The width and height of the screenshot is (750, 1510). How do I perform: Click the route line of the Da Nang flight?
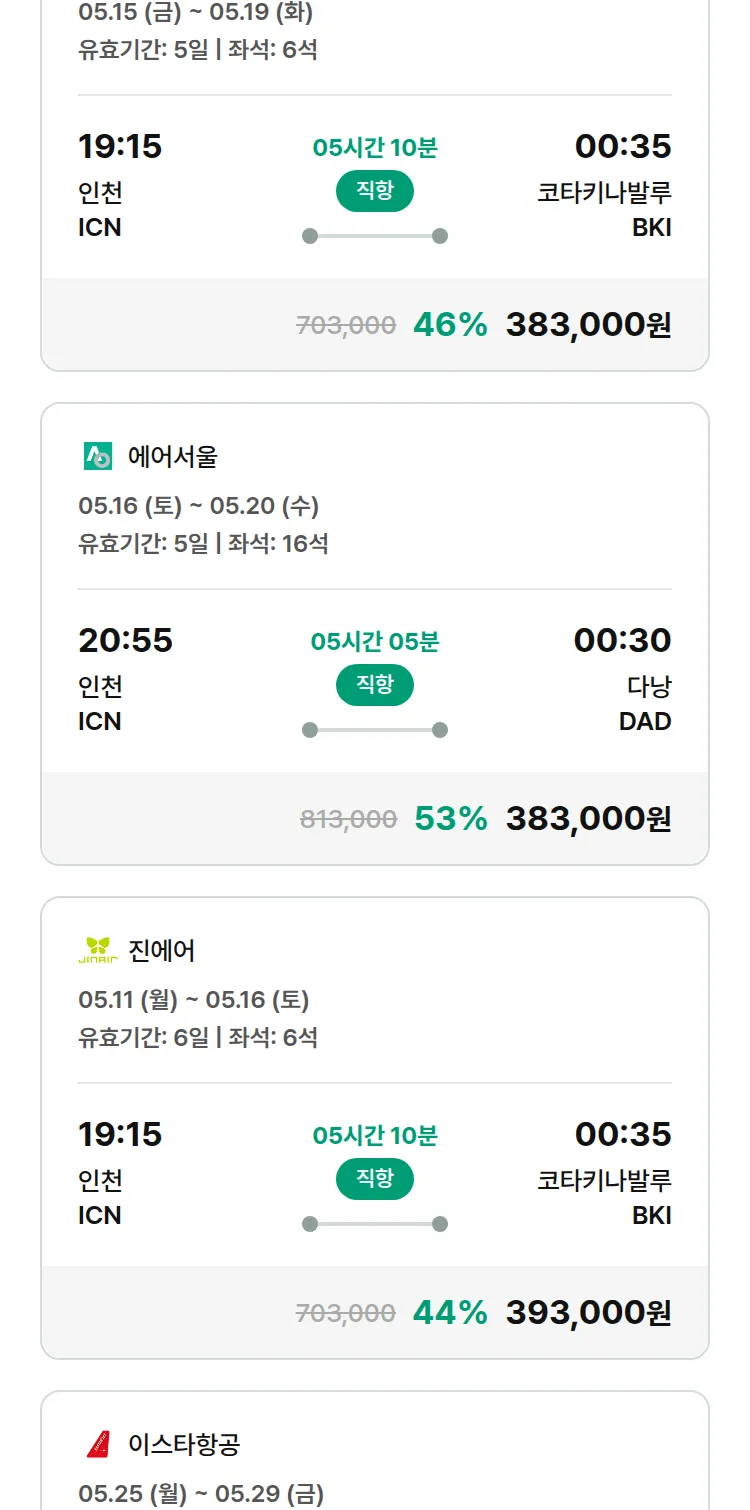(375, 730)
